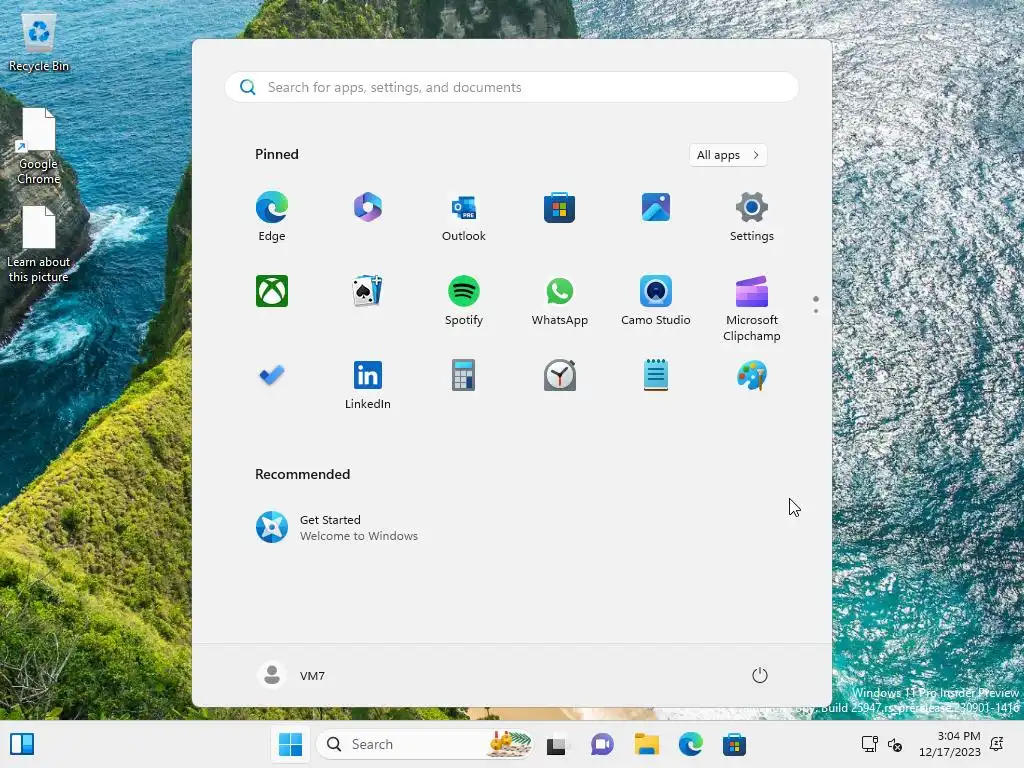Open Get Started recommended item
Image resolution: width=1024 pixels, height=768 pixels.
[337, 527]
